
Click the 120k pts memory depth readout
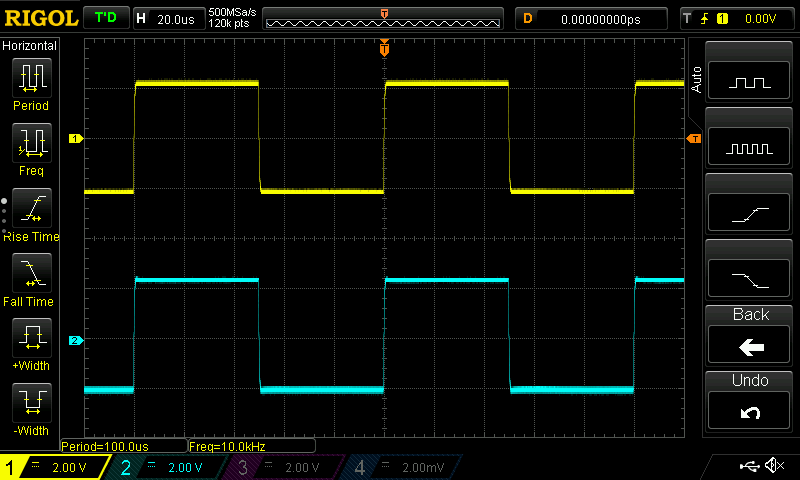(x=229, y=23)
